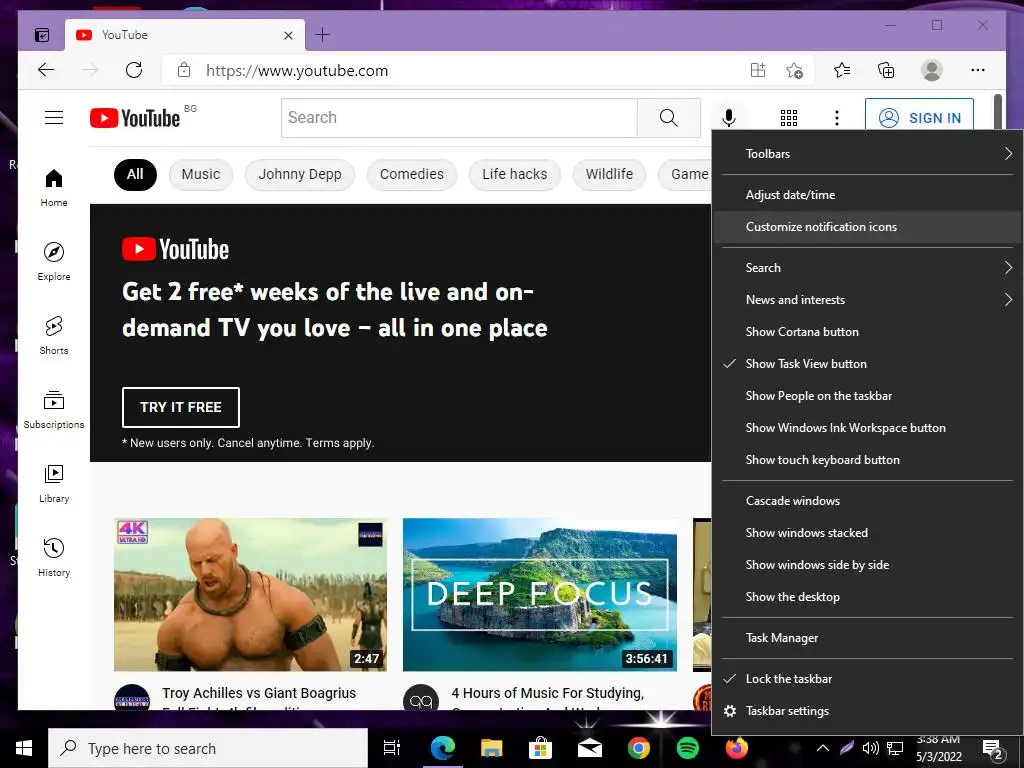Open a new browser tab
This screenshot has height=768, width=1024.
(323, 35)
